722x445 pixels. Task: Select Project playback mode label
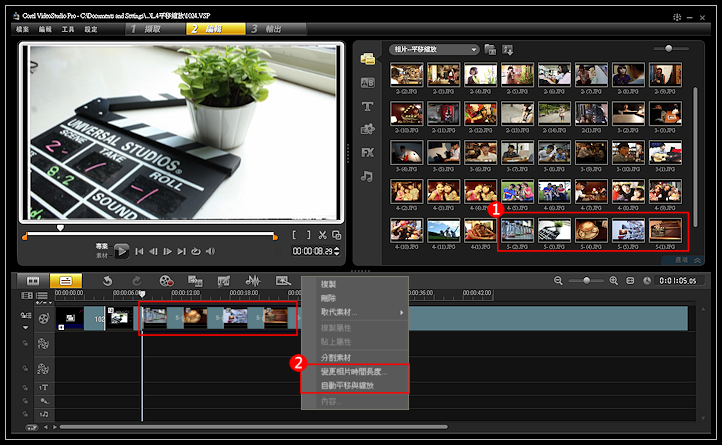coord(102,246)
